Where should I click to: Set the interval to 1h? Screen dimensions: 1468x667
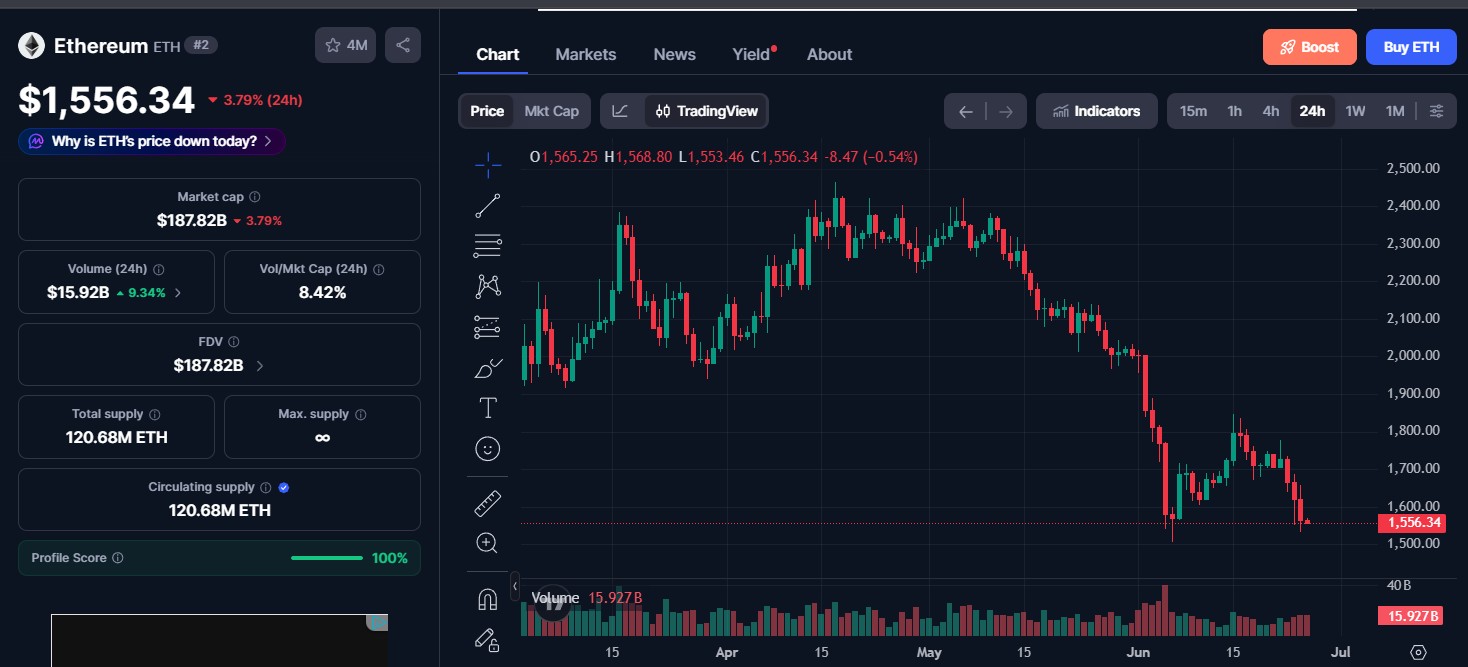tap(1235, 111)
